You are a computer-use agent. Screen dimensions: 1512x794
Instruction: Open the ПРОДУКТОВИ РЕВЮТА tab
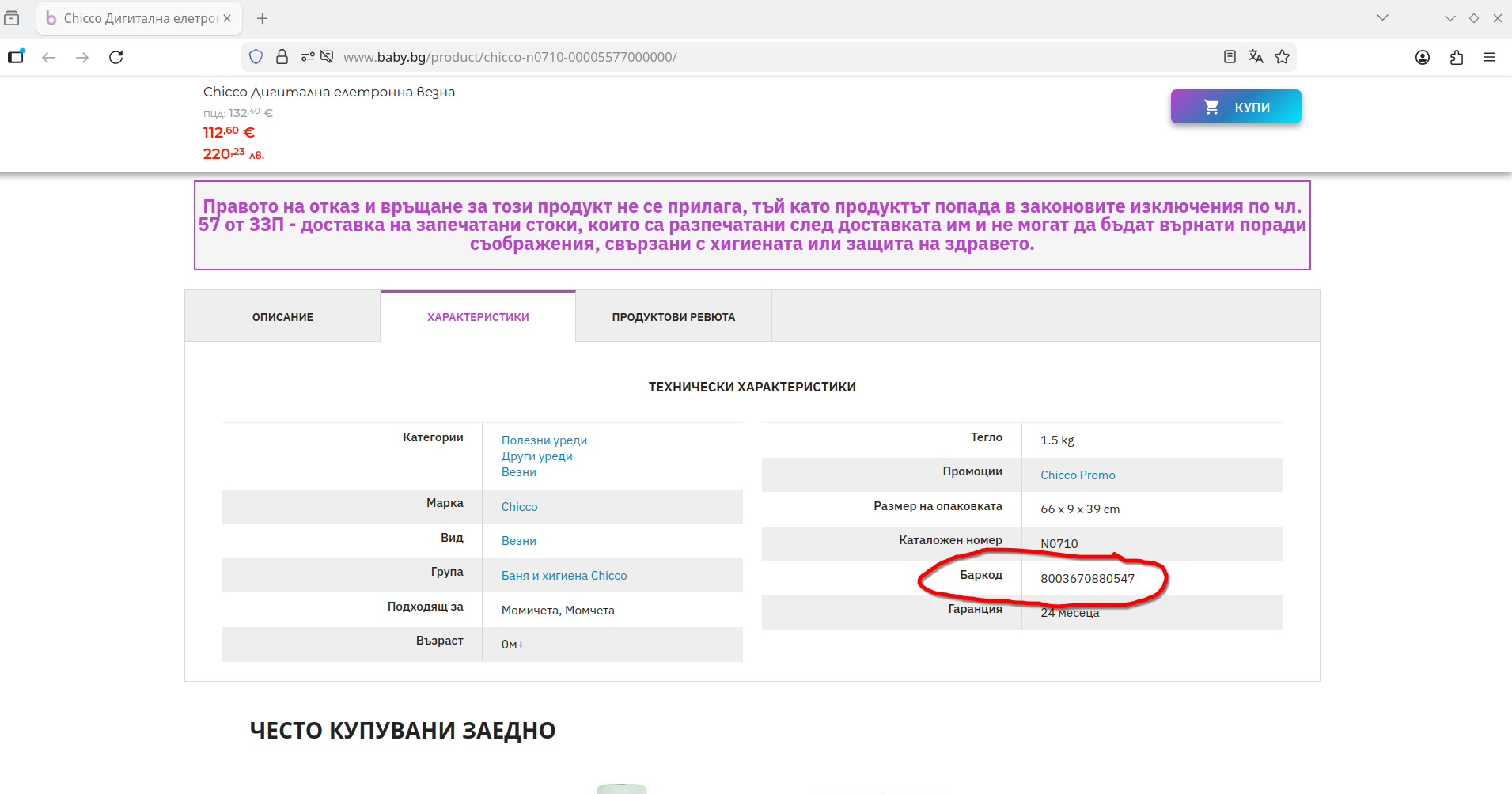pyautogui.click(x=673, y=317)
